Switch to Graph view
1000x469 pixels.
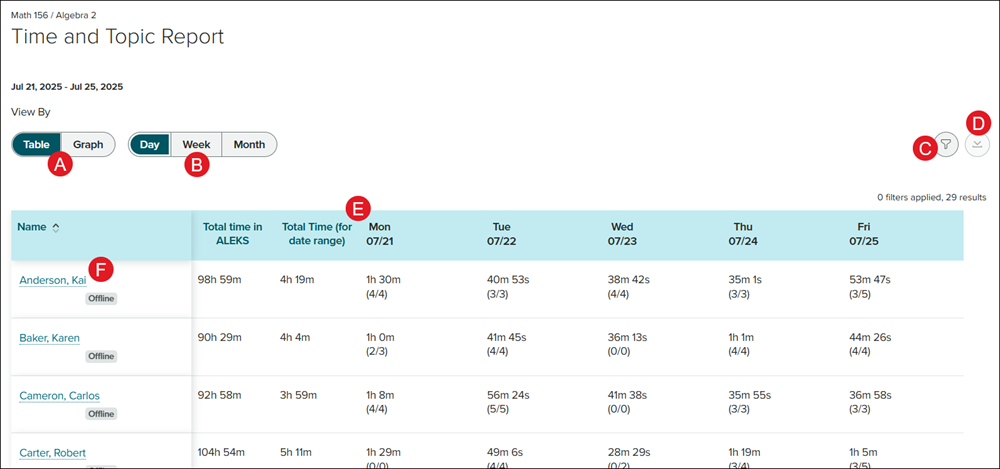pyautogui.click(x=88, y=144)
